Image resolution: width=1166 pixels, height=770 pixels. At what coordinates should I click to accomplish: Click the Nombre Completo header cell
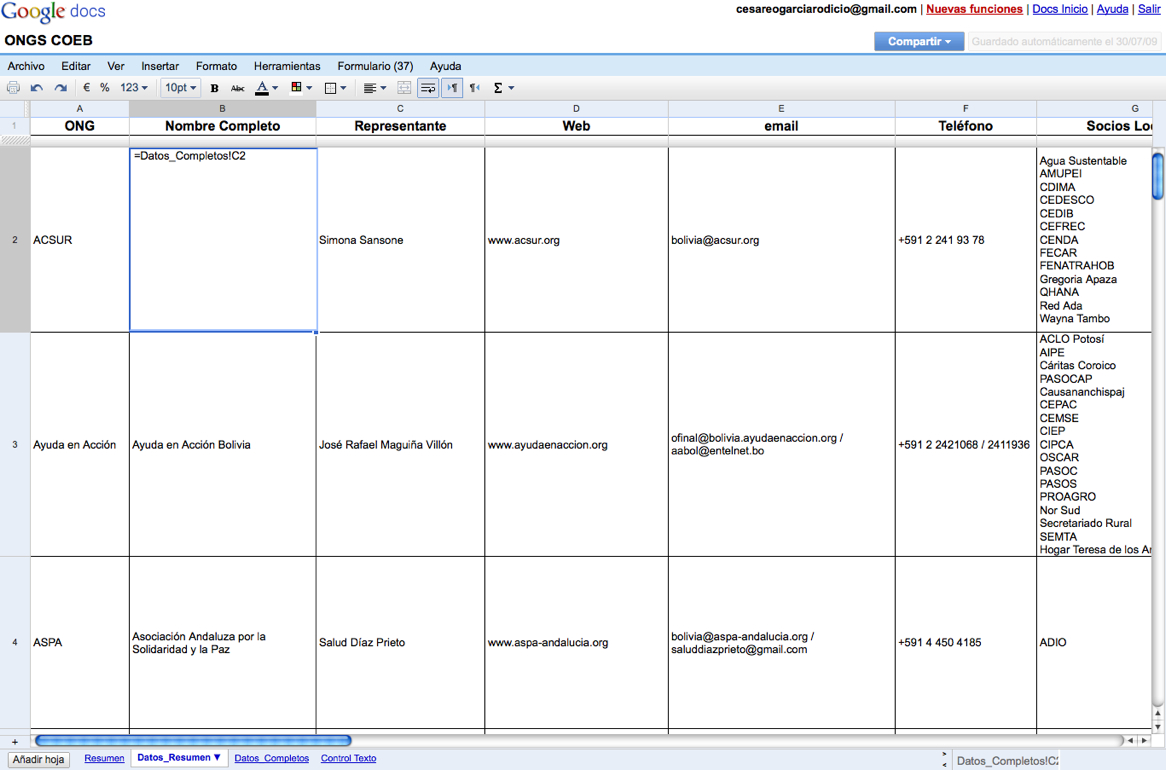pos(222,126)
